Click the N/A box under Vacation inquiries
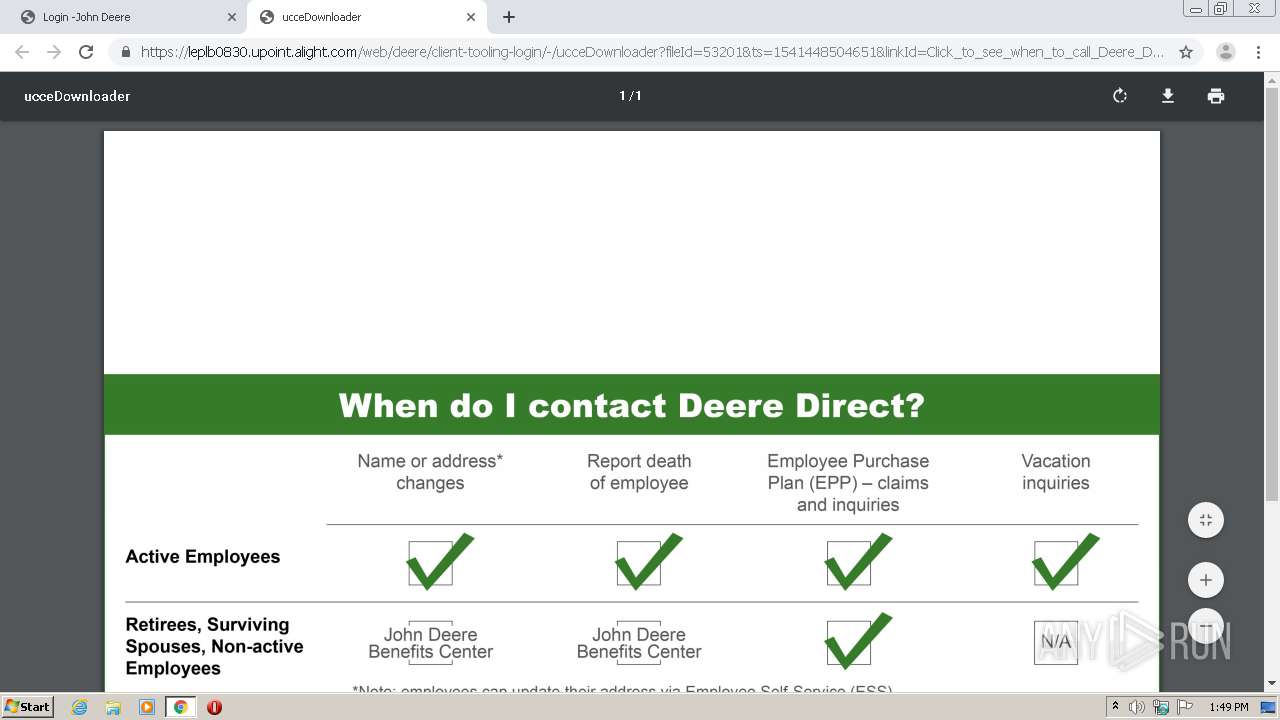 tap(1056, 642)
